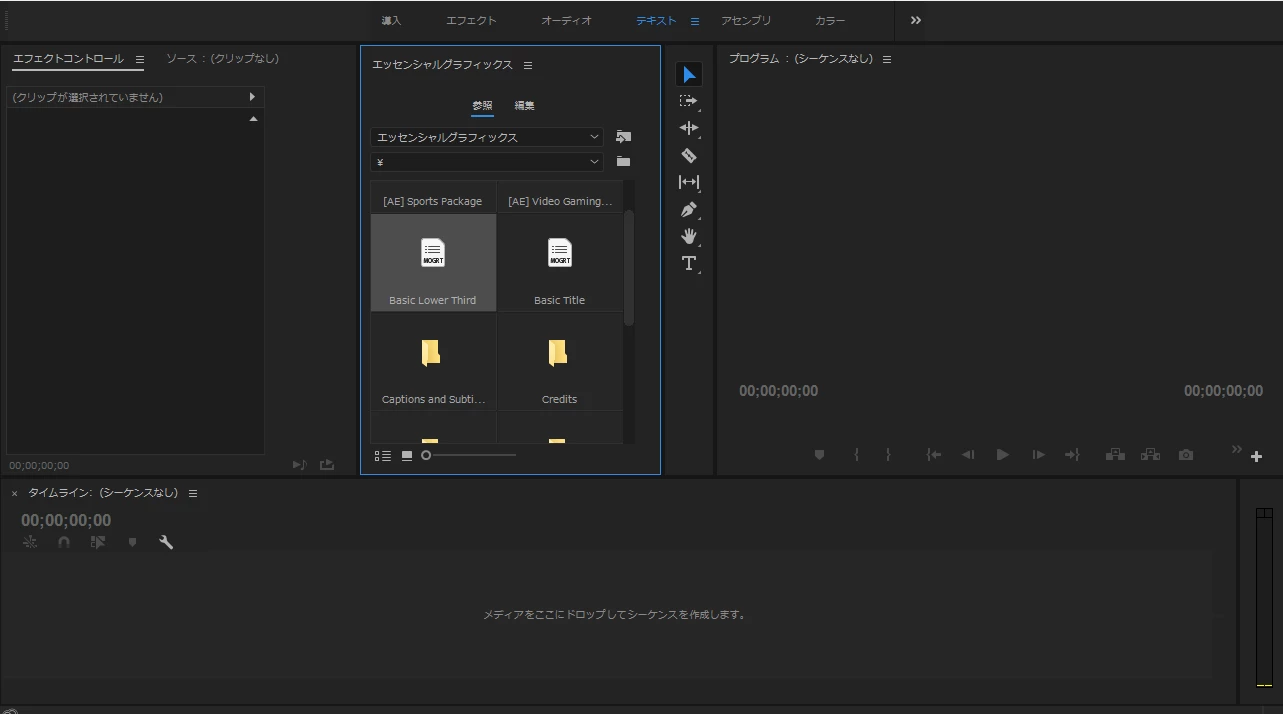This screenshot has width=1283, height=714.
Task: Export frame with the camera icon
Action: click(1186, 455)
